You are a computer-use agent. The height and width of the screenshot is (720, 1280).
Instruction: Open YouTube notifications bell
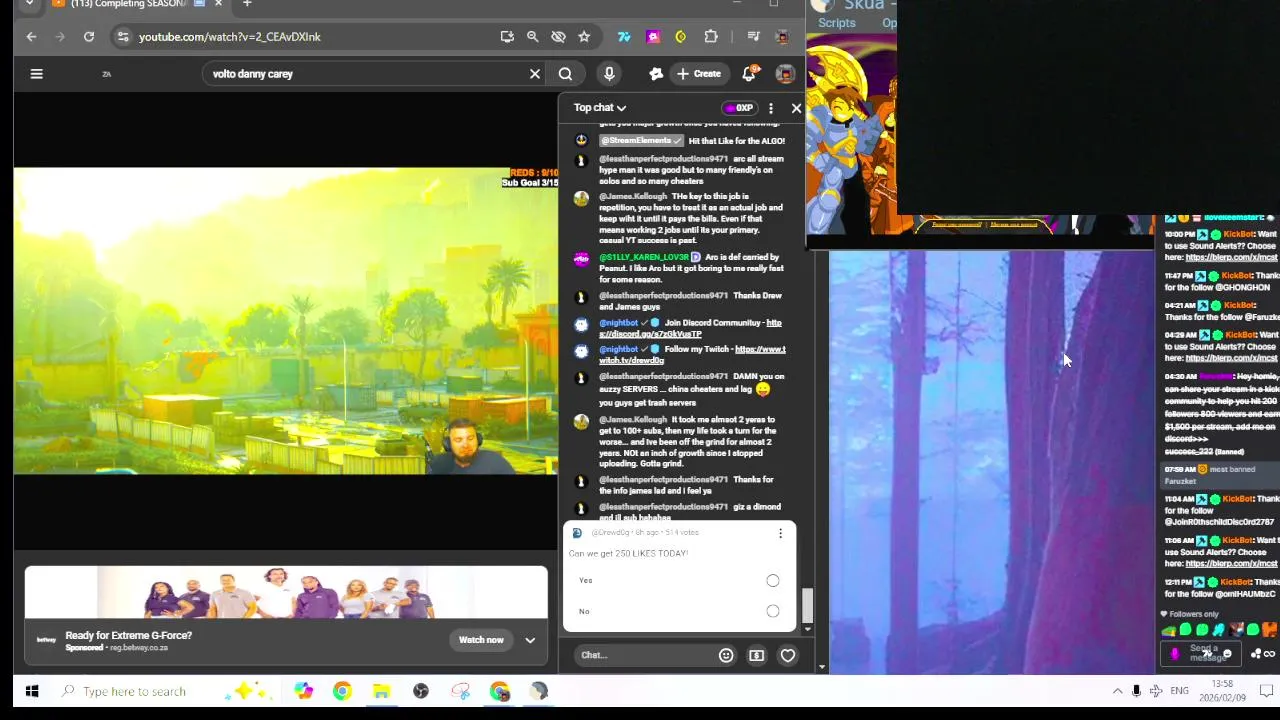749,74
